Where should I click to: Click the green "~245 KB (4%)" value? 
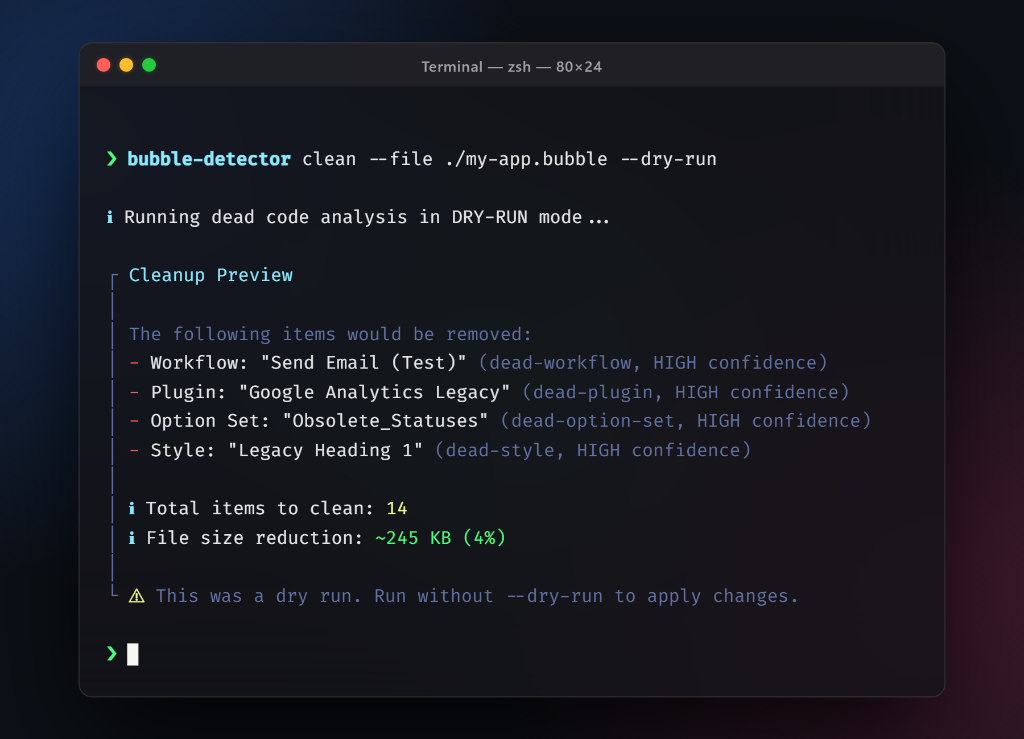click(441, 538)
